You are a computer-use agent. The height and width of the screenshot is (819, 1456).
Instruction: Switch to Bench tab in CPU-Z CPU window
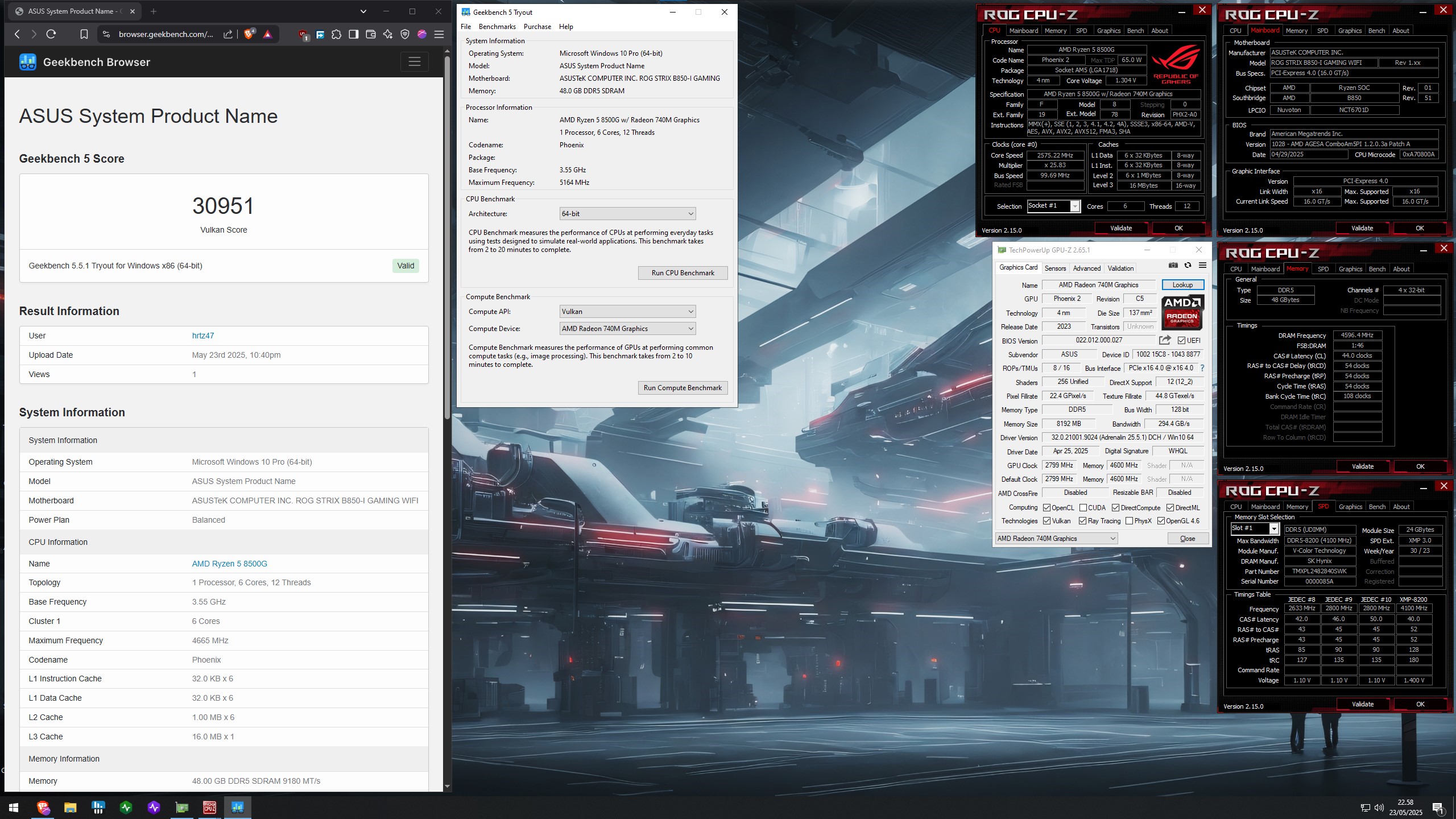[x=1135, y=31]
